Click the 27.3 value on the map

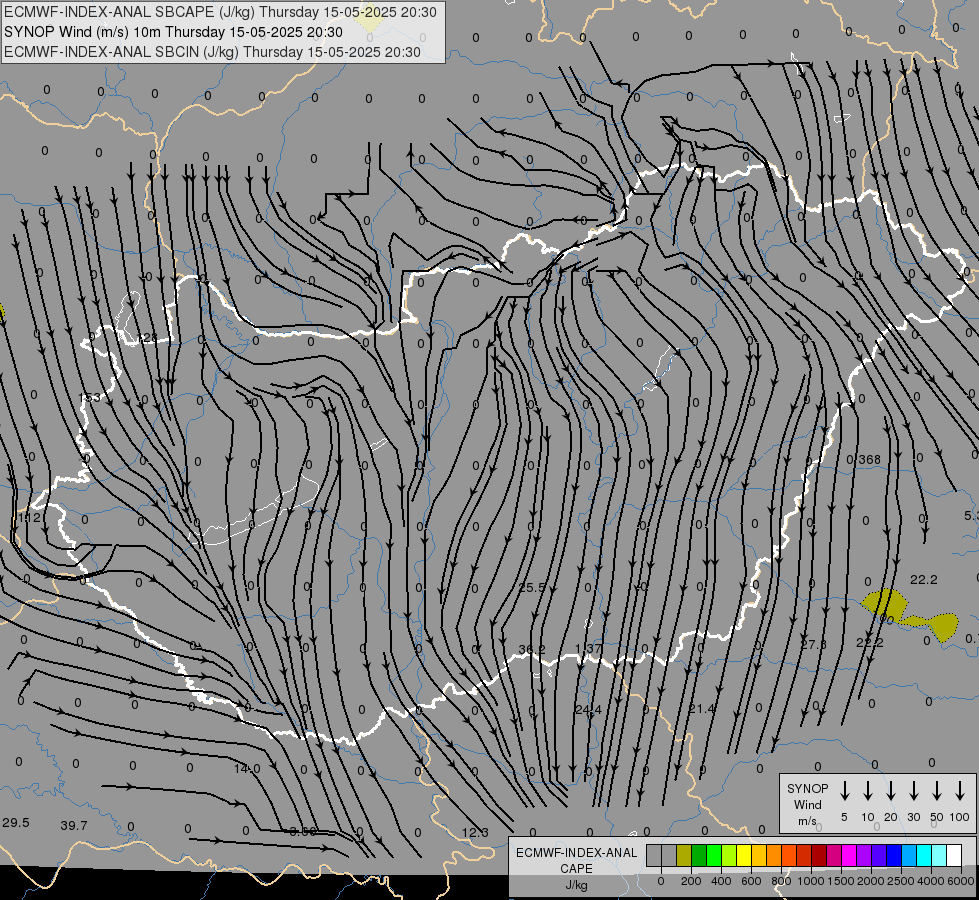click(x=814, y=645)
